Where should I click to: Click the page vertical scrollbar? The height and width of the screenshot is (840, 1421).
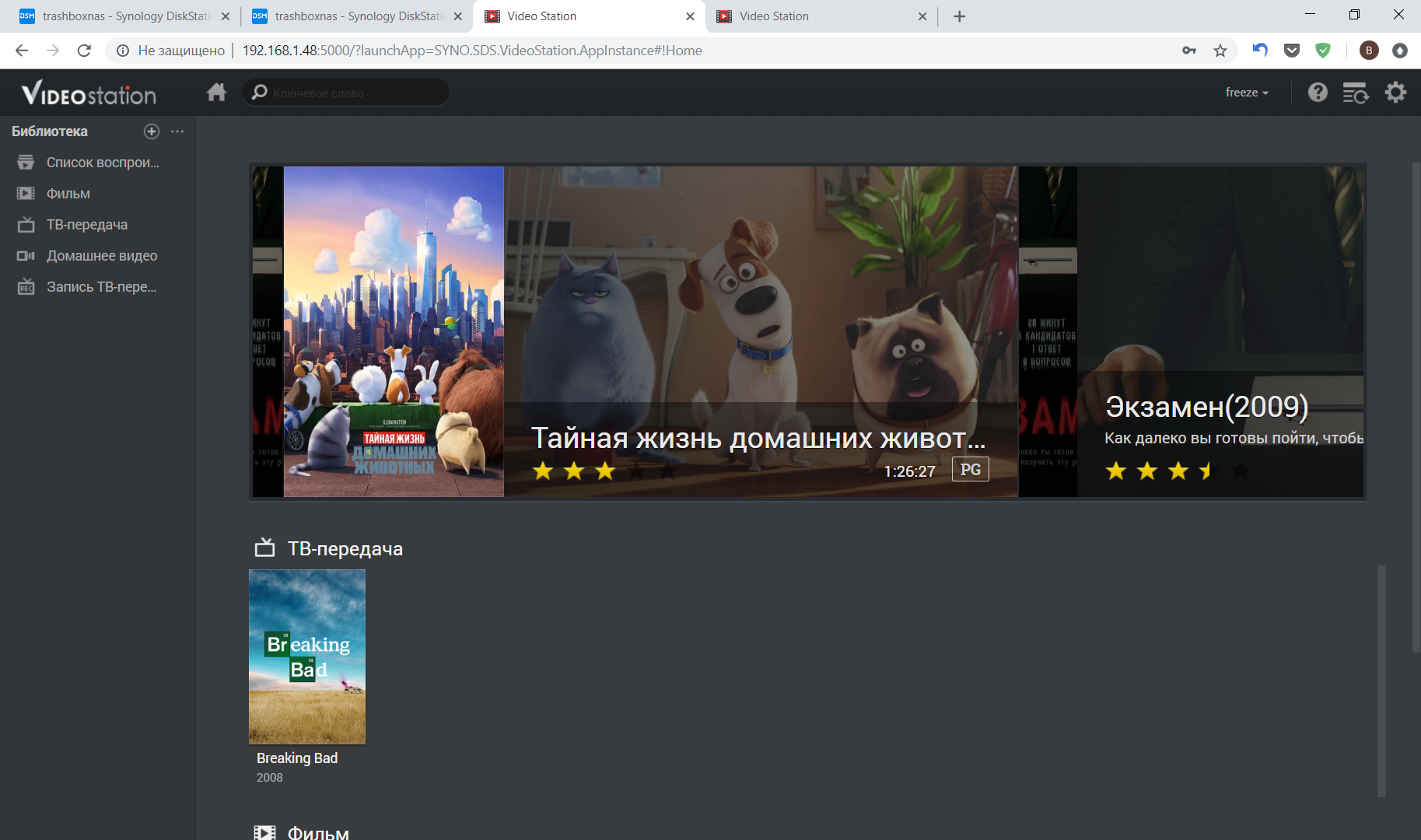coord(1416,407)
